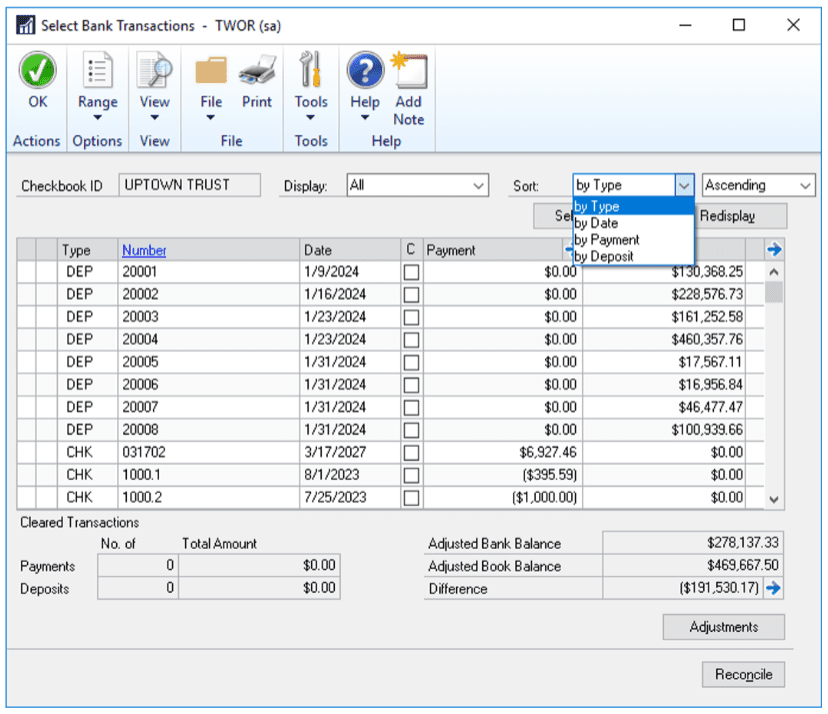Check the cleared box for deposit 20001
The width and height of the screenshot is (828, 714).
coord(411,272)
